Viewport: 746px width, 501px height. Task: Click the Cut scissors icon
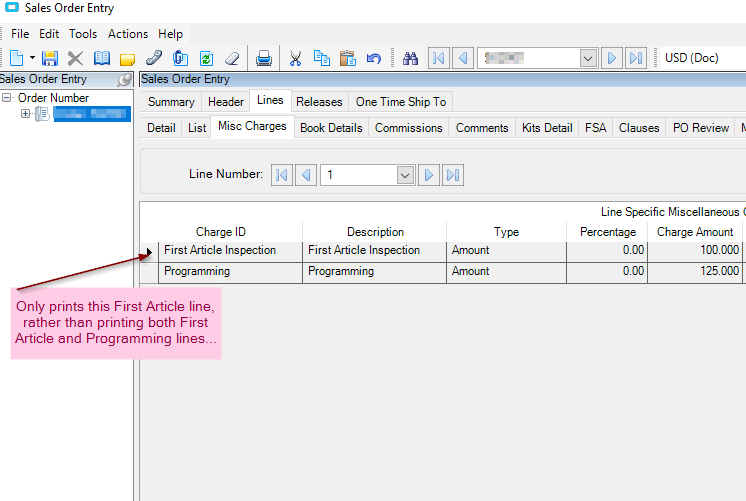point(295,59)
